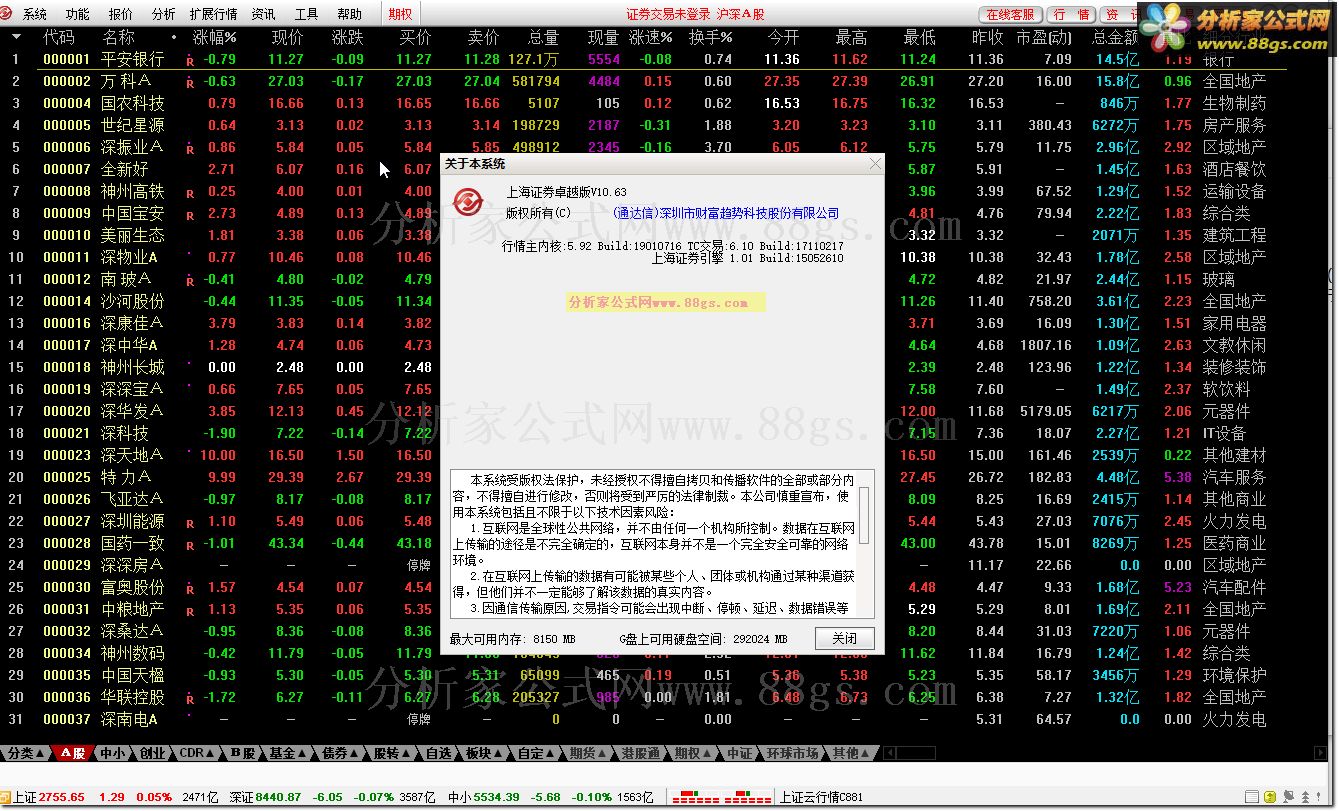Switch to the 自选 tab
The image size is (1339, 811).
point(438,753)
